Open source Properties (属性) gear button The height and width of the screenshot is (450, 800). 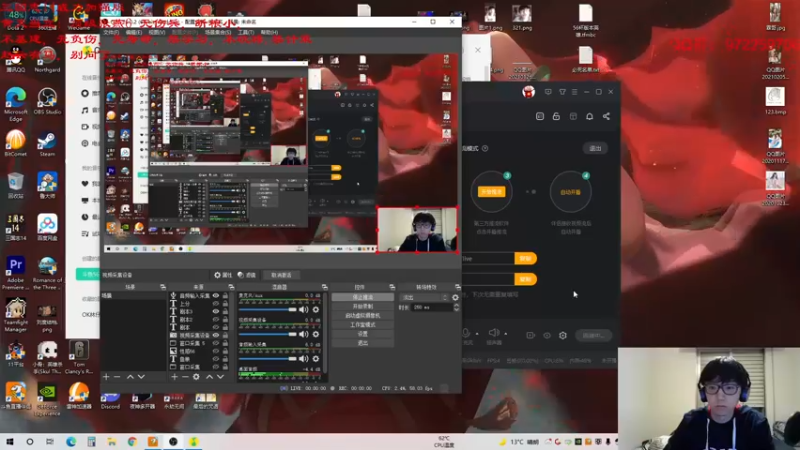pyautogui.click(x=223, y=275)
